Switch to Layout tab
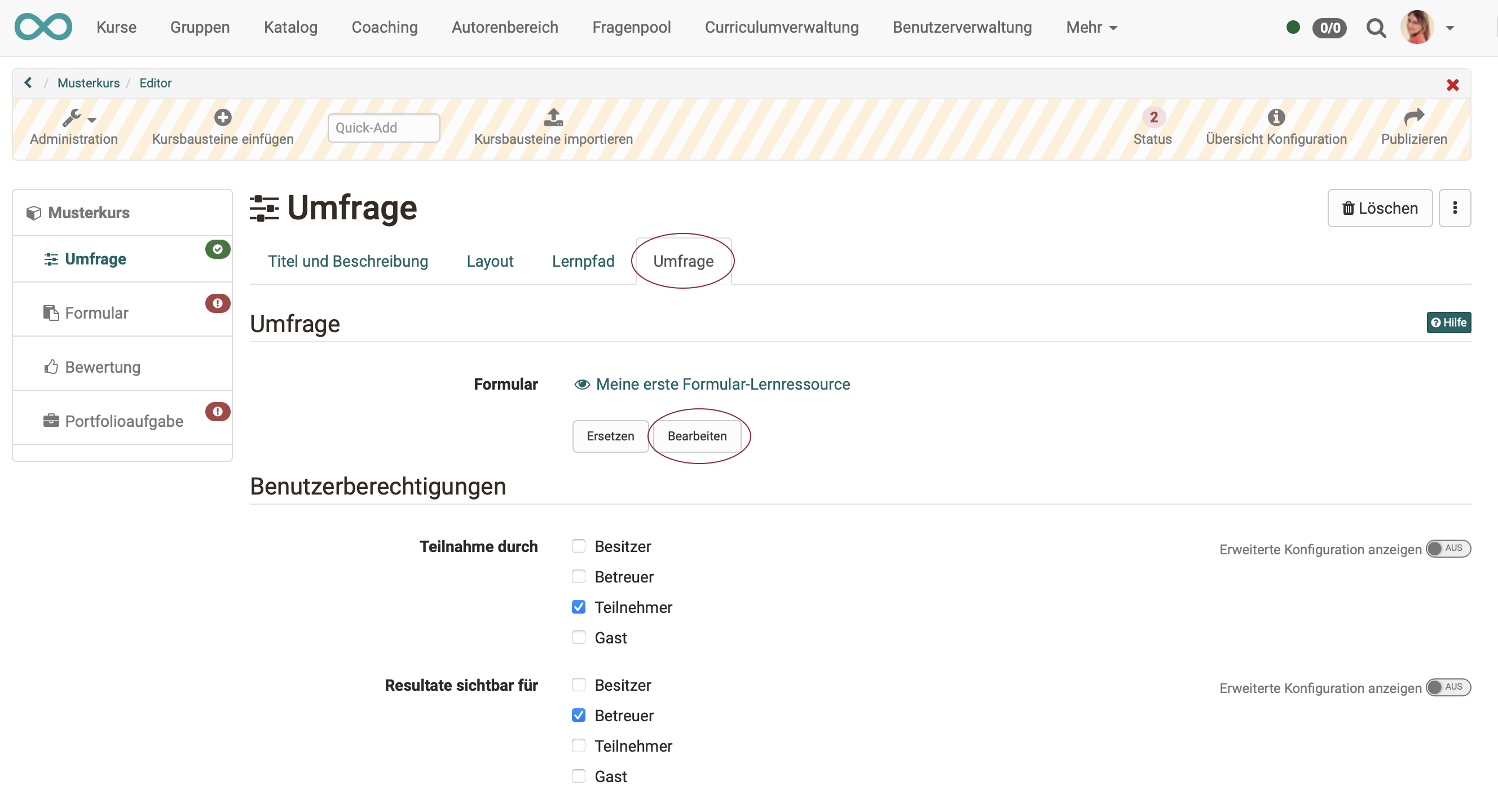 click(x=490, y=261)
